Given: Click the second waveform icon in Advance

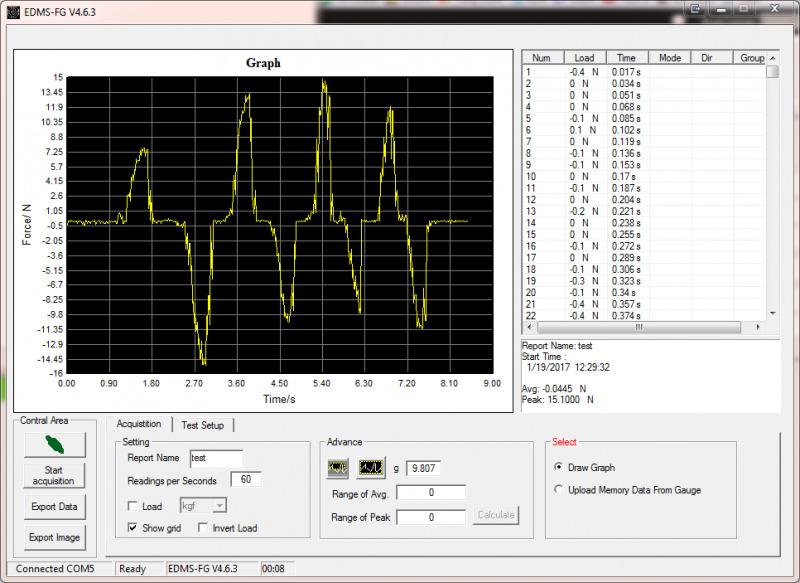Looking at the screenshot, I should pyautogui.click(x=371, y=467).
